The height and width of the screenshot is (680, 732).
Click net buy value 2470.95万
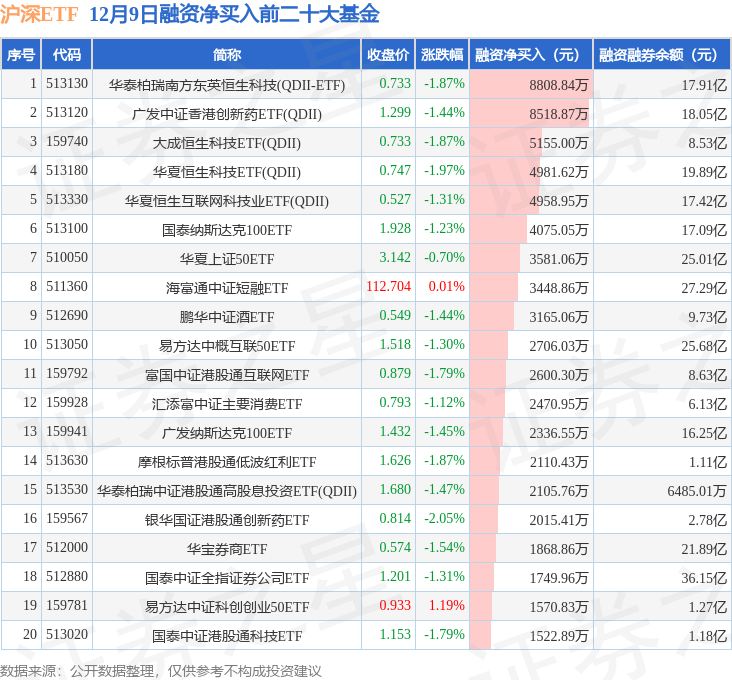[558, 404]
